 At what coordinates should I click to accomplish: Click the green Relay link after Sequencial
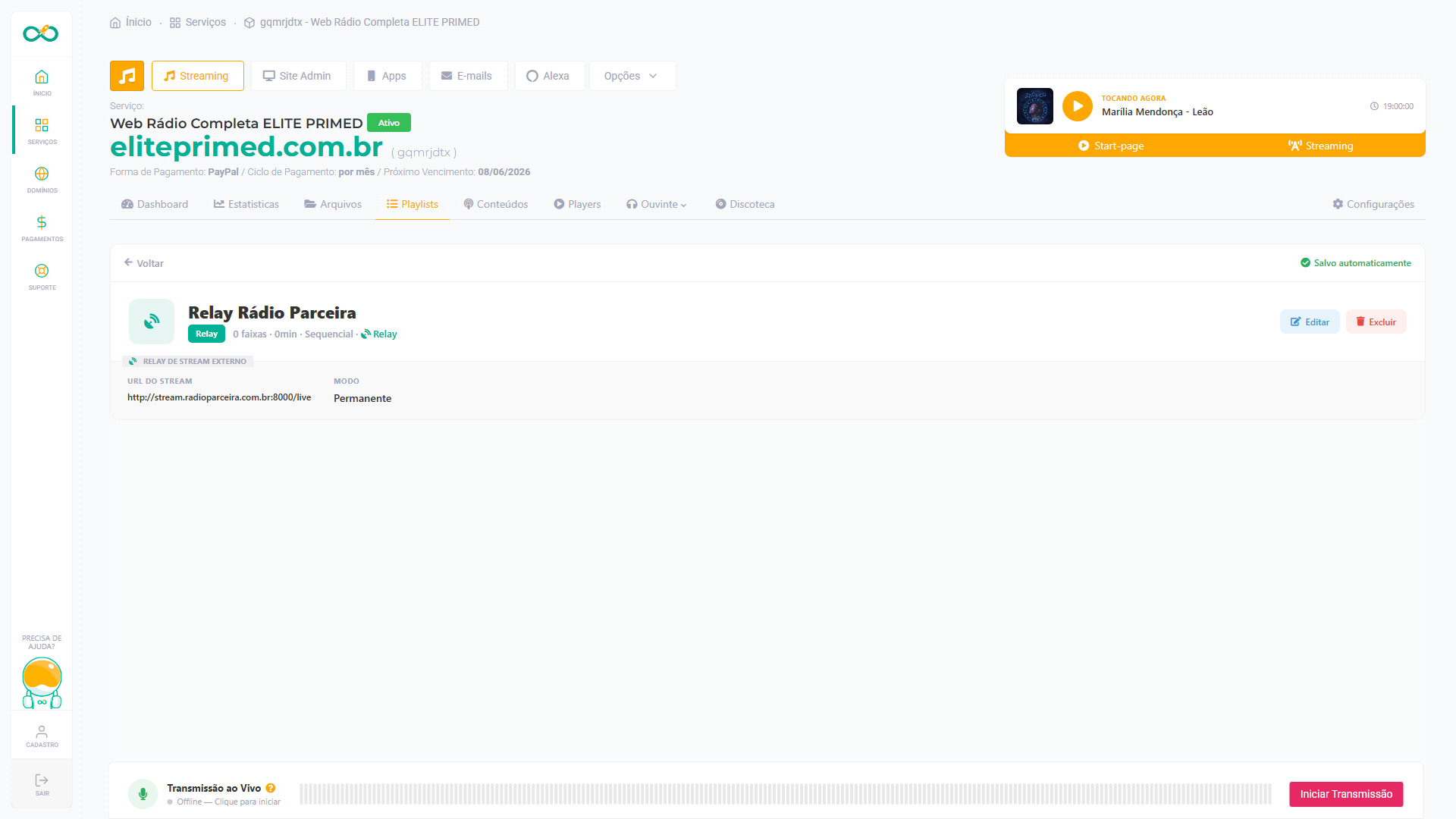[x=379, y=334]
